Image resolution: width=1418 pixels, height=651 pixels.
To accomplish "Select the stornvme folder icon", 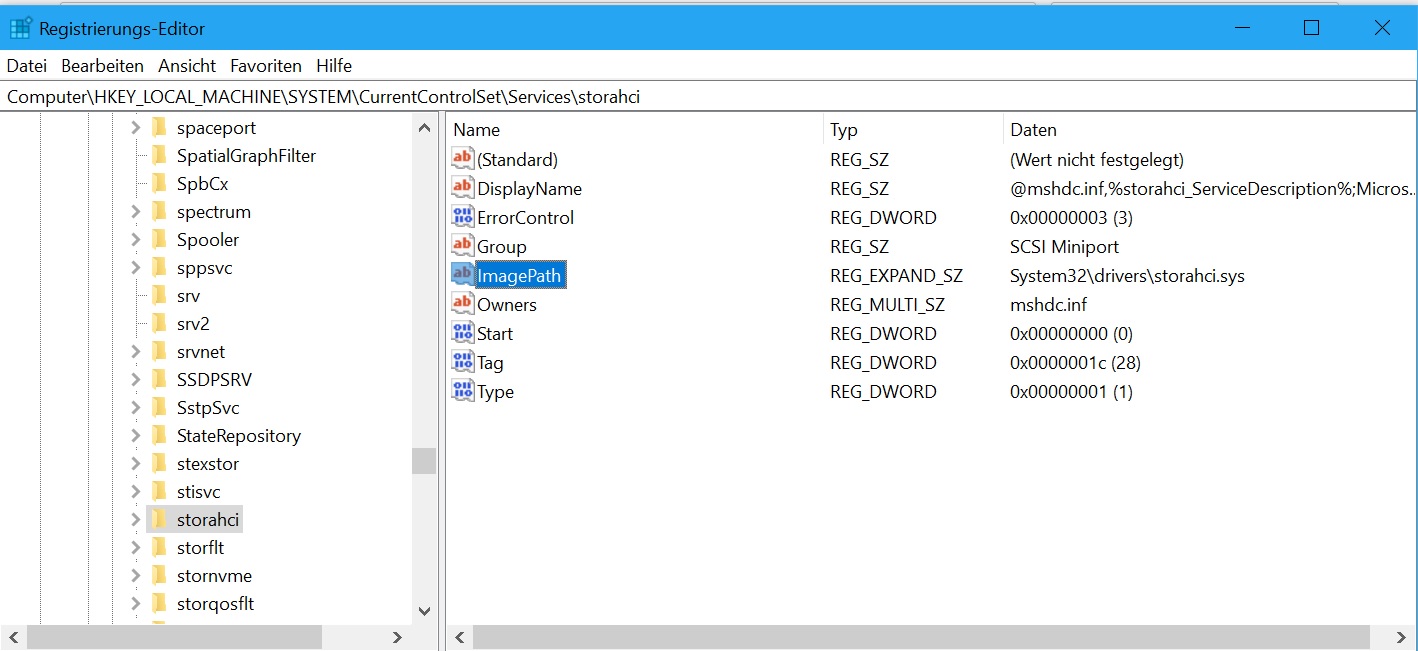I will coord(158,576).
